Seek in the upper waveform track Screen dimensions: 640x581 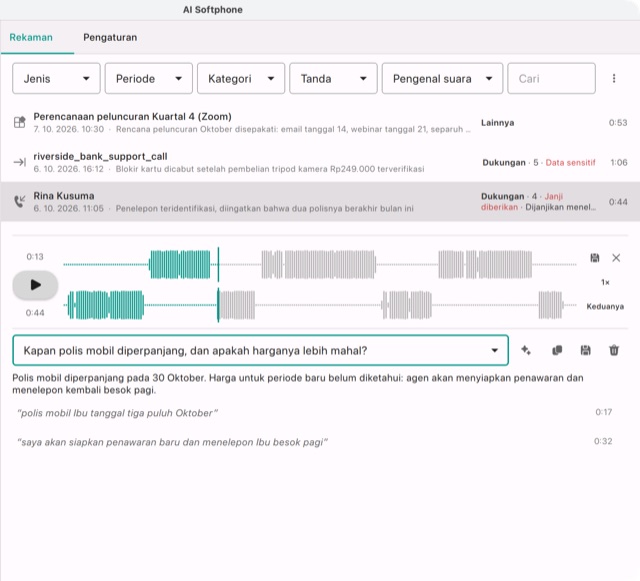[x=320, y=265]
